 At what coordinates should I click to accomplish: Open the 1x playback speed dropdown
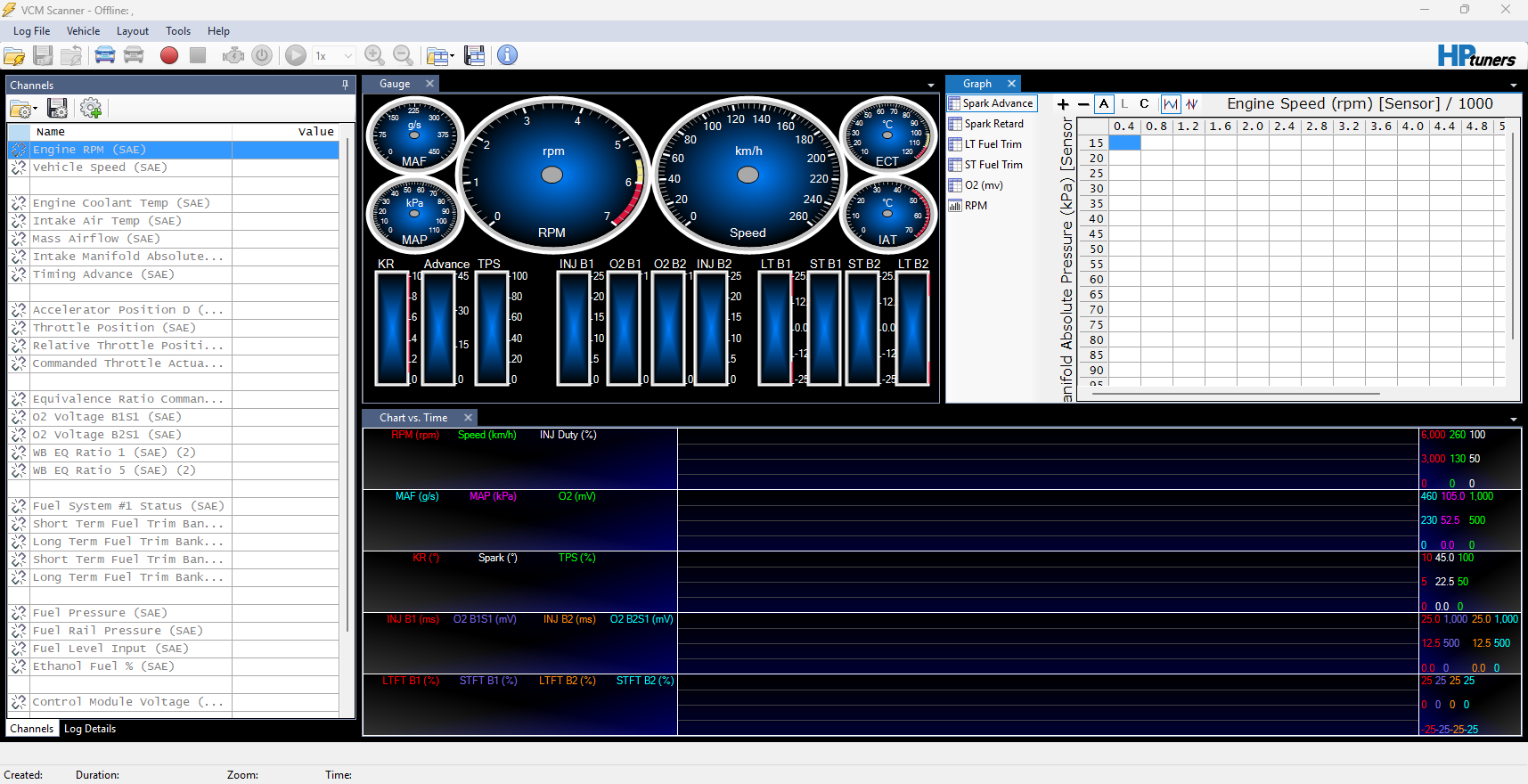(334, 55)
